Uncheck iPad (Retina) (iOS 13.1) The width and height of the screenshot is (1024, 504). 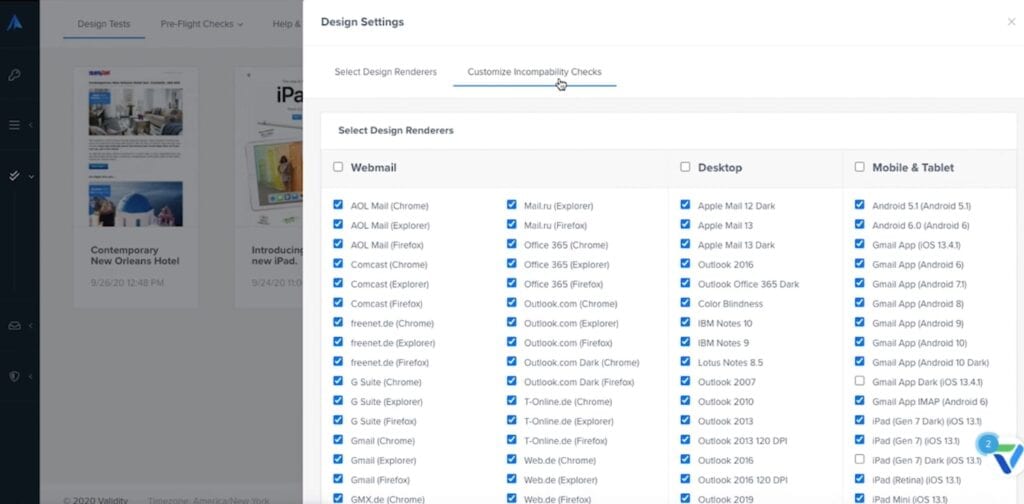(859, 479)
